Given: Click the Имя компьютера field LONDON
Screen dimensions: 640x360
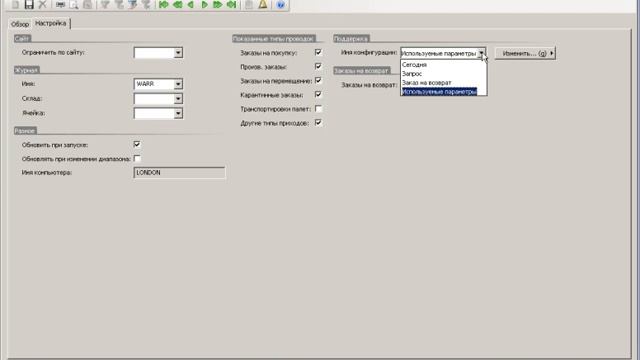Looking at the screenshot, I should click(179, 173).
